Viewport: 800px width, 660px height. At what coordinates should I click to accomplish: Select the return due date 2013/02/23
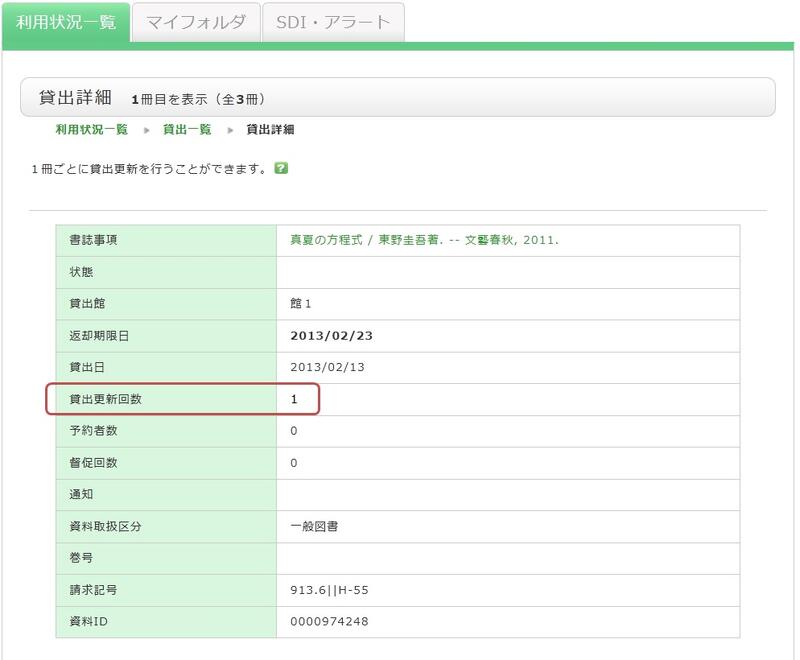coord(330,335)
